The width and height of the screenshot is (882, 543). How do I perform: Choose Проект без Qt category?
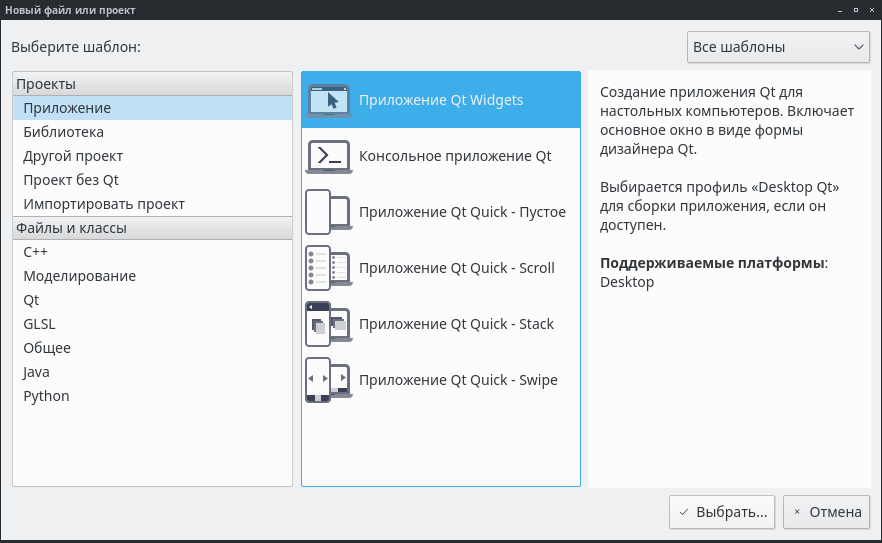pyautogui.click(x=71, y=180)
